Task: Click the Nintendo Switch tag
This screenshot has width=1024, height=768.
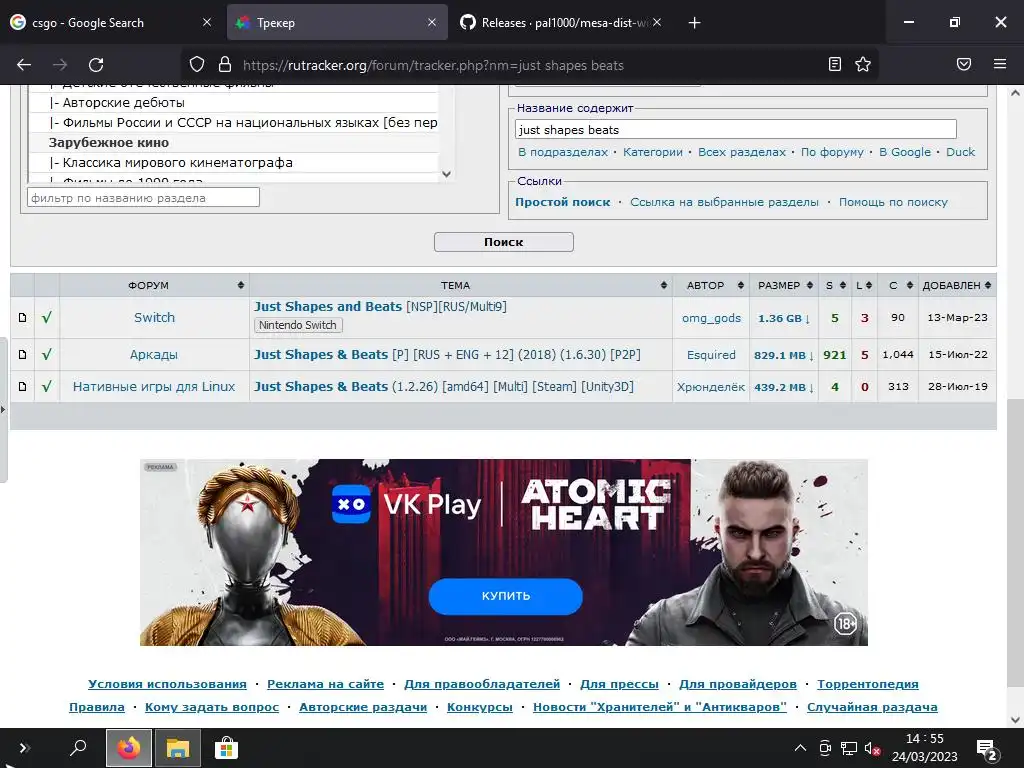Action: coord(298,325)
